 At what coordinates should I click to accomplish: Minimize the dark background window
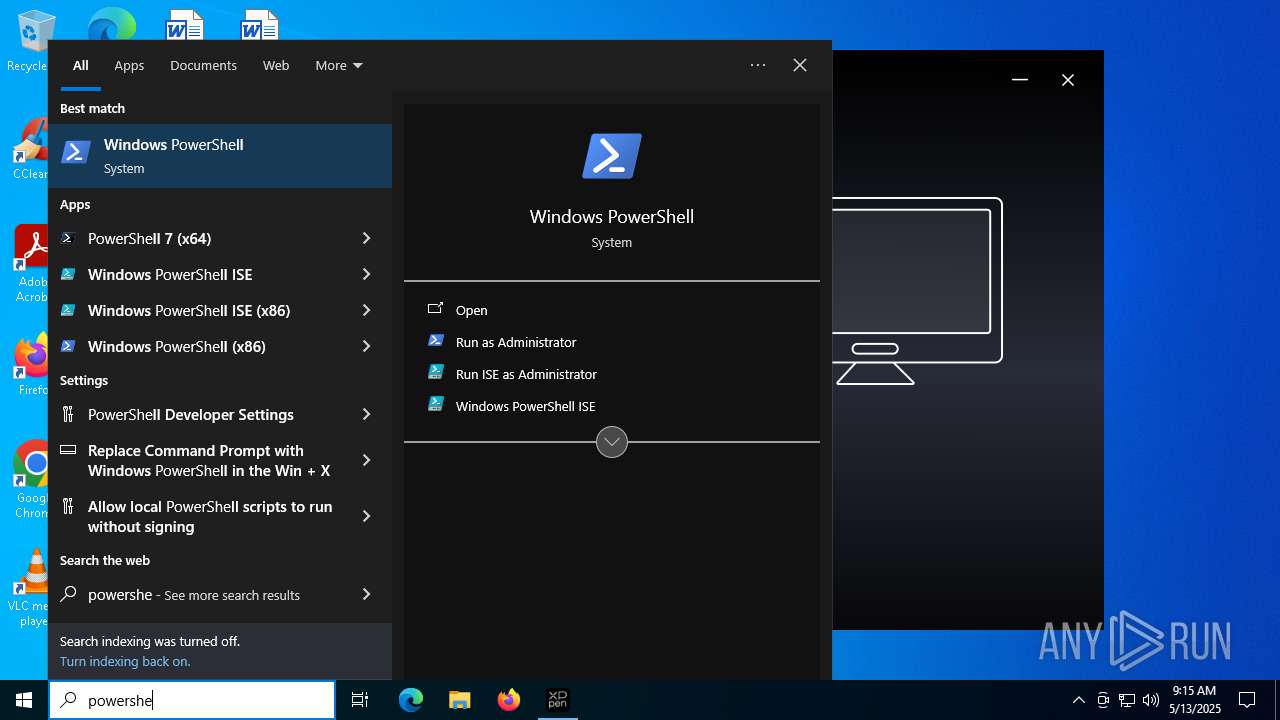1020,80
